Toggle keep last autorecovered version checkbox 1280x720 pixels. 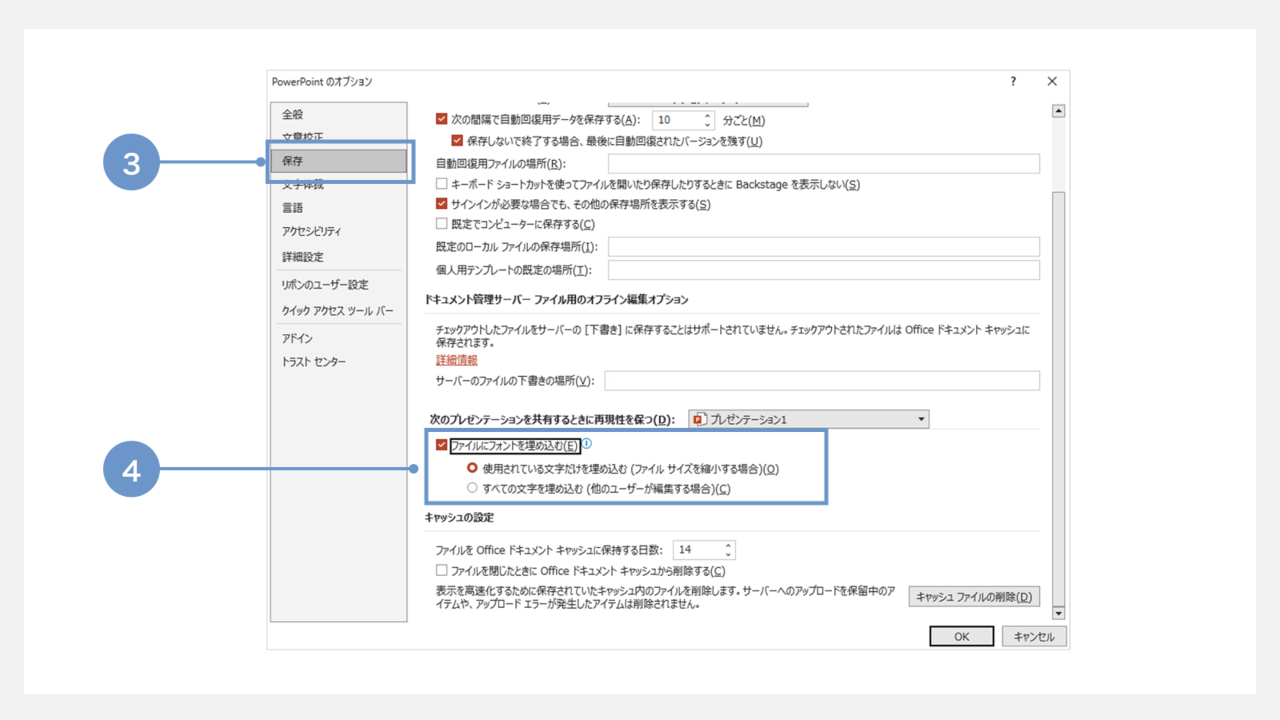458,141
